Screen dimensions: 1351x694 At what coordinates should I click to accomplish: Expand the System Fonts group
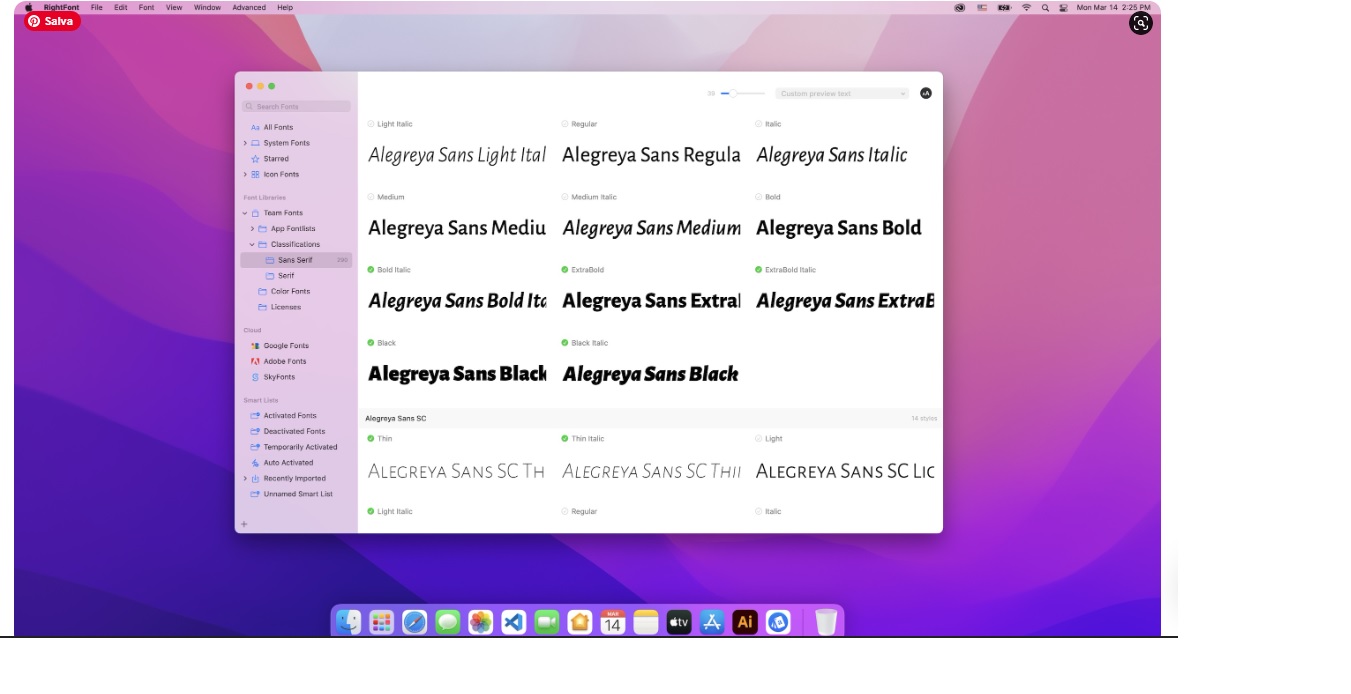245,143
